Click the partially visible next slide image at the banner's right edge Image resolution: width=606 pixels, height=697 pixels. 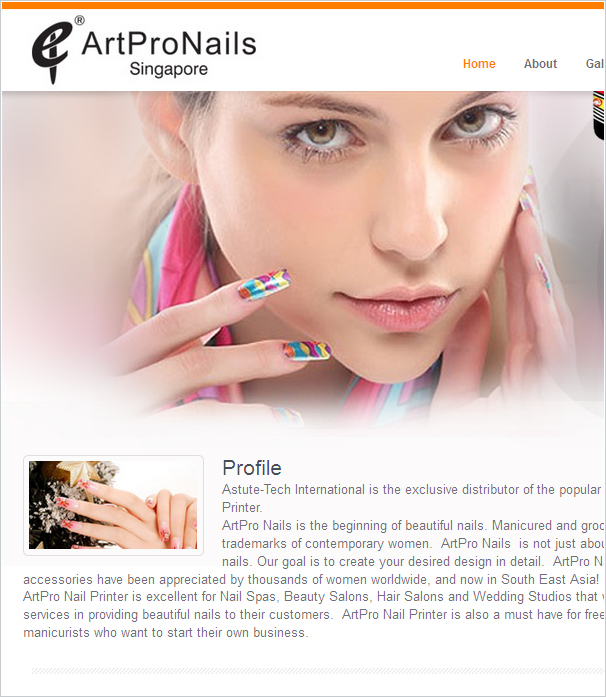pos(598,116)
